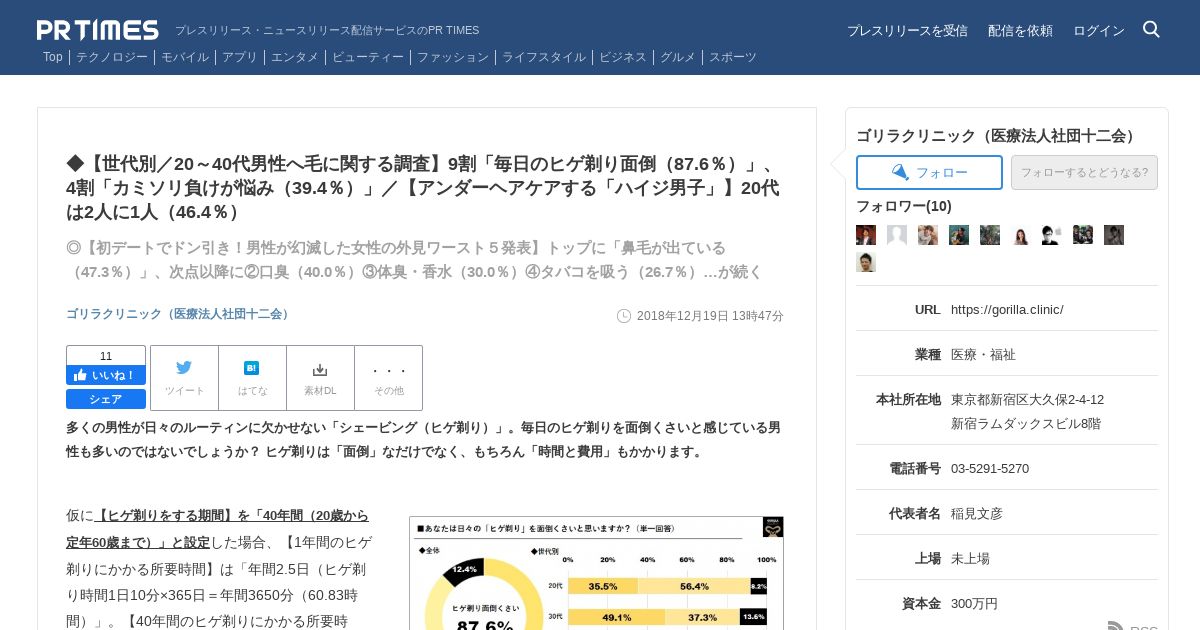Click ログイン link
The image size is (1200, 630).
point(1099,31)
